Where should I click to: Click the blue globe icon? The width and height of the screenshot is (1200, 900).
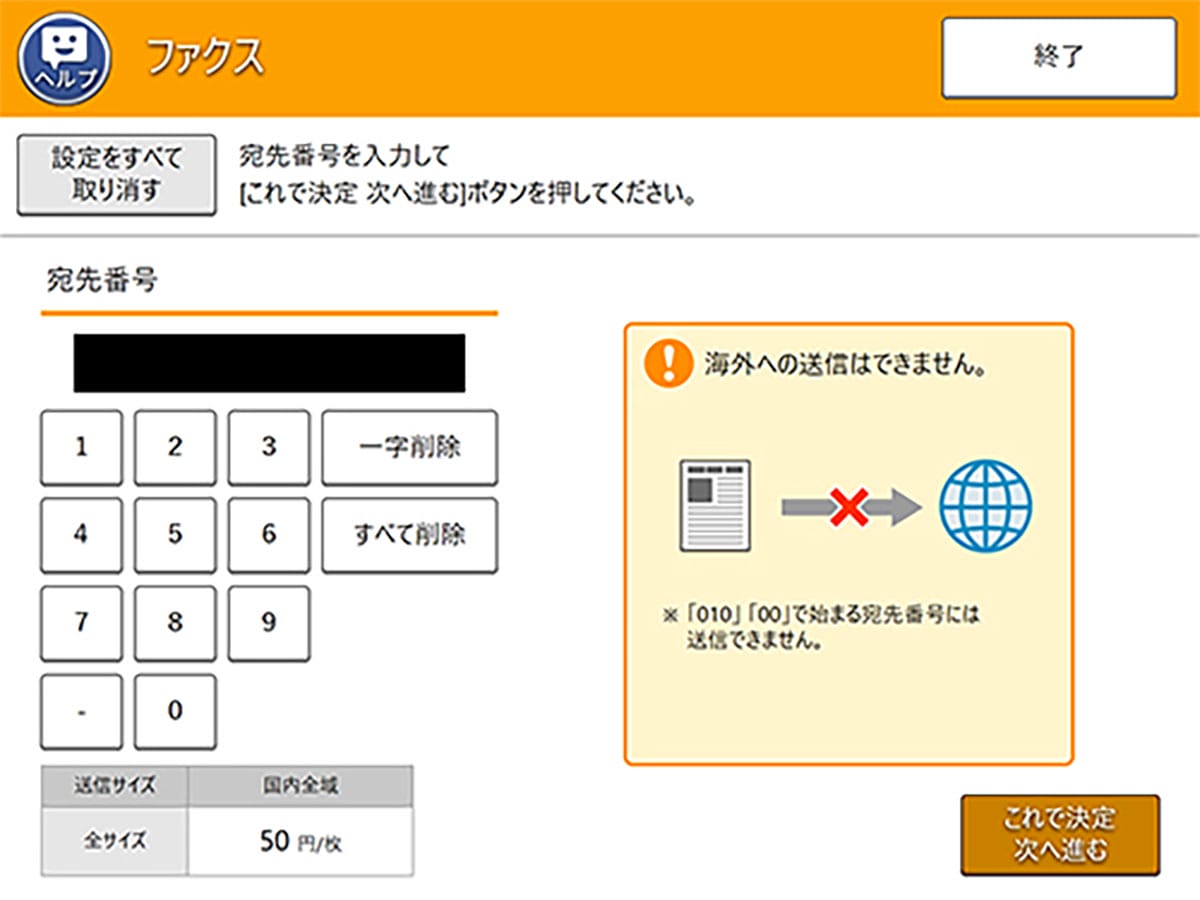tap(986, 506)
